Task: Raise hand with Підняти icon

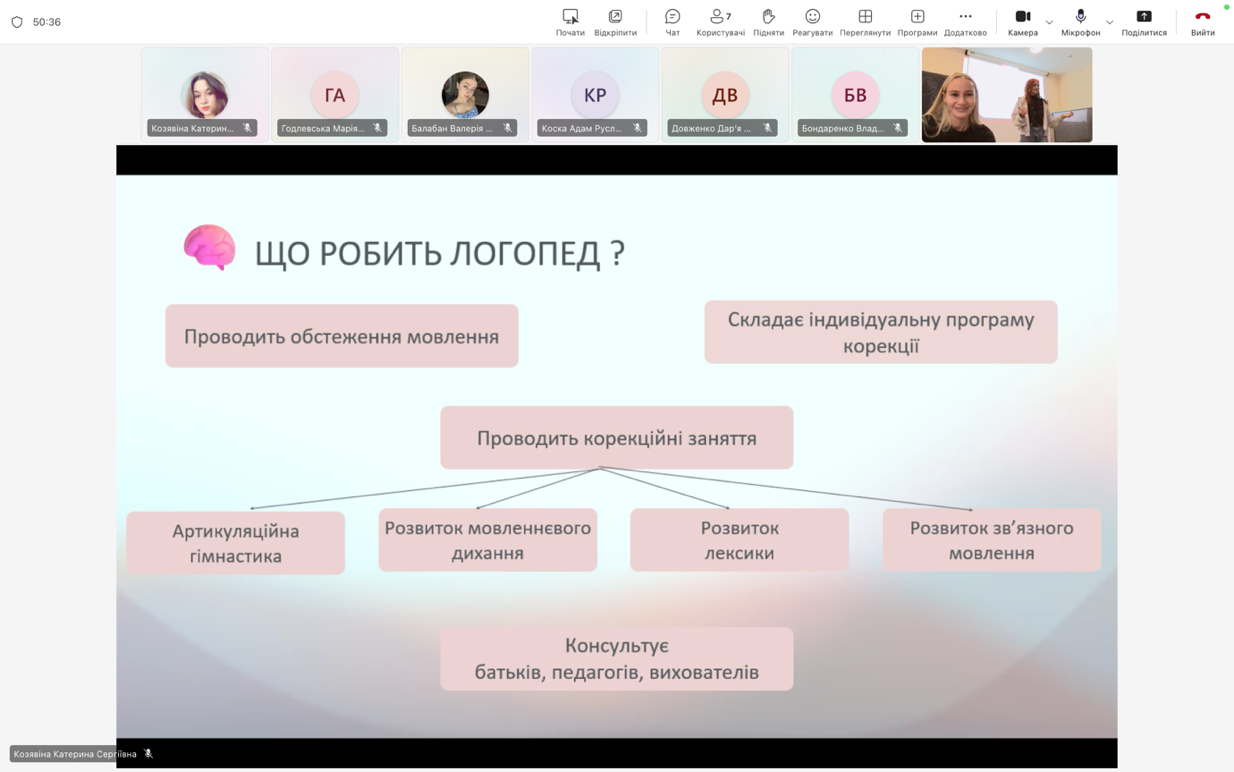Action: (x=768, y=21)
